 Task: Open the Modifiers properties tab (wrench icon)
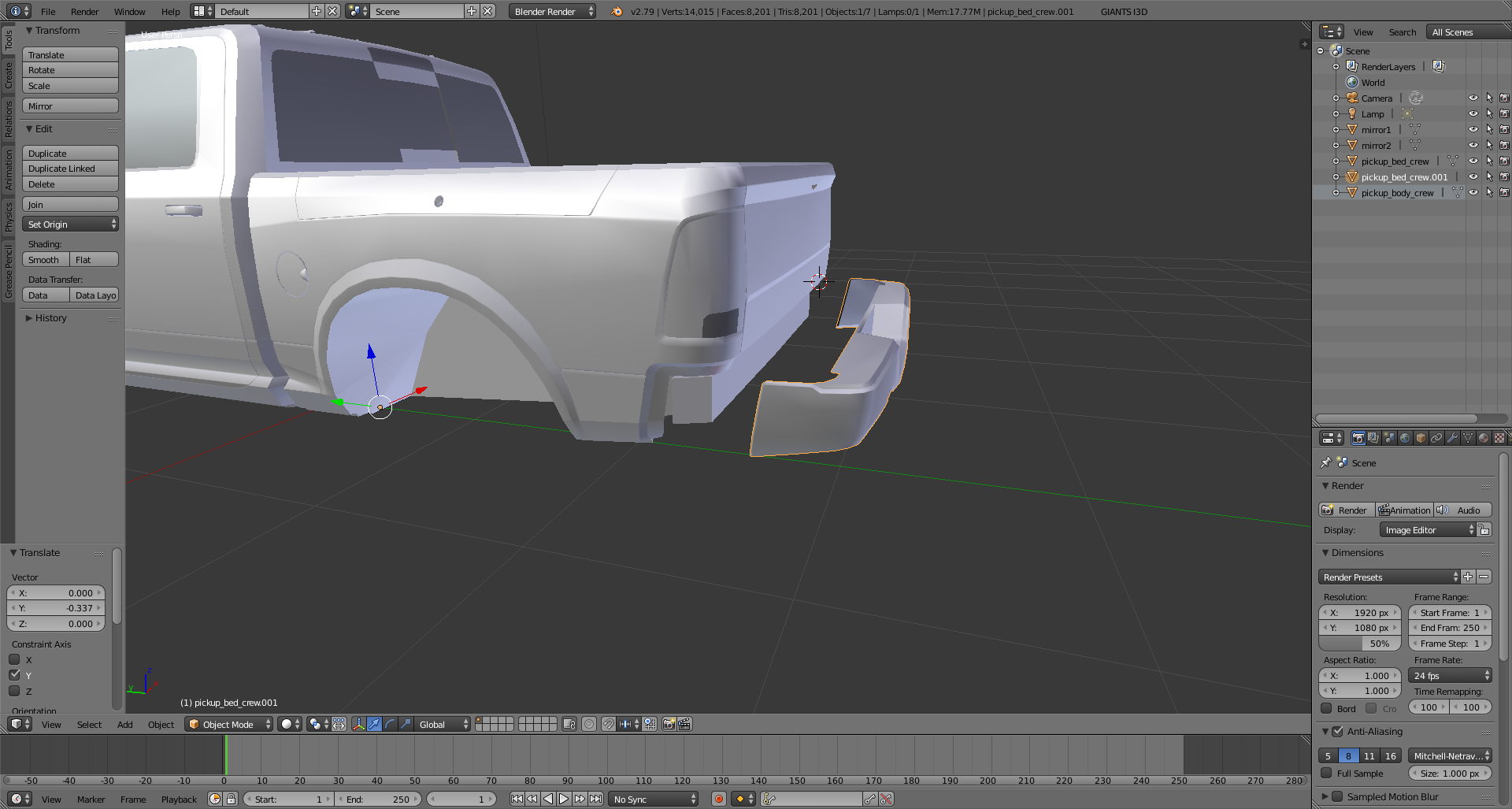point(1452,438)
